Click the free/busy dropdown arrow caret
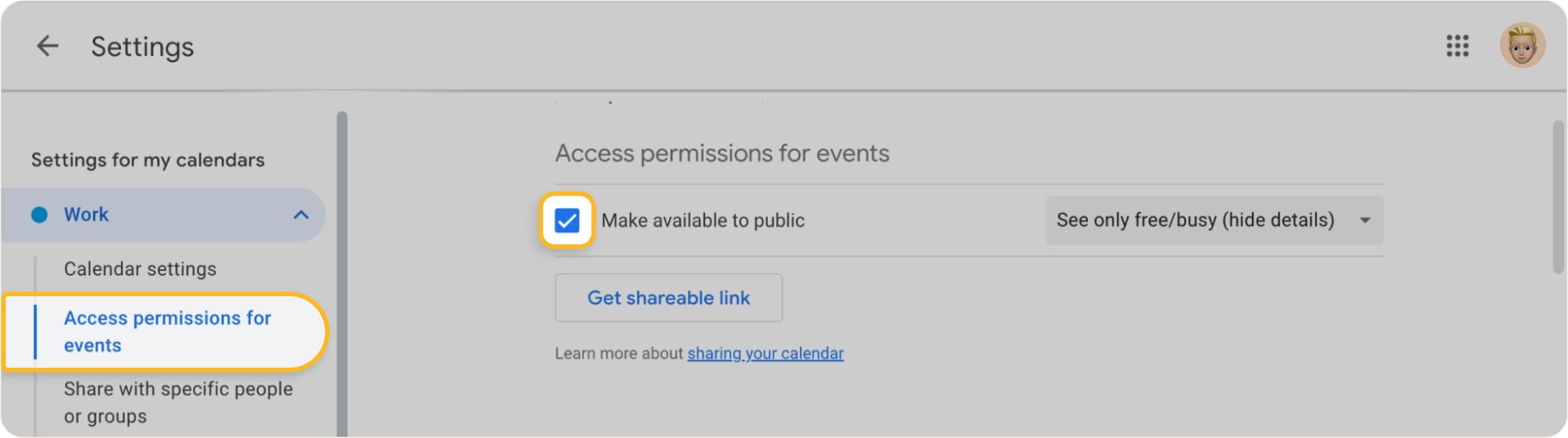Viewport: 1568px width, 438px height. pos(1365,220)
